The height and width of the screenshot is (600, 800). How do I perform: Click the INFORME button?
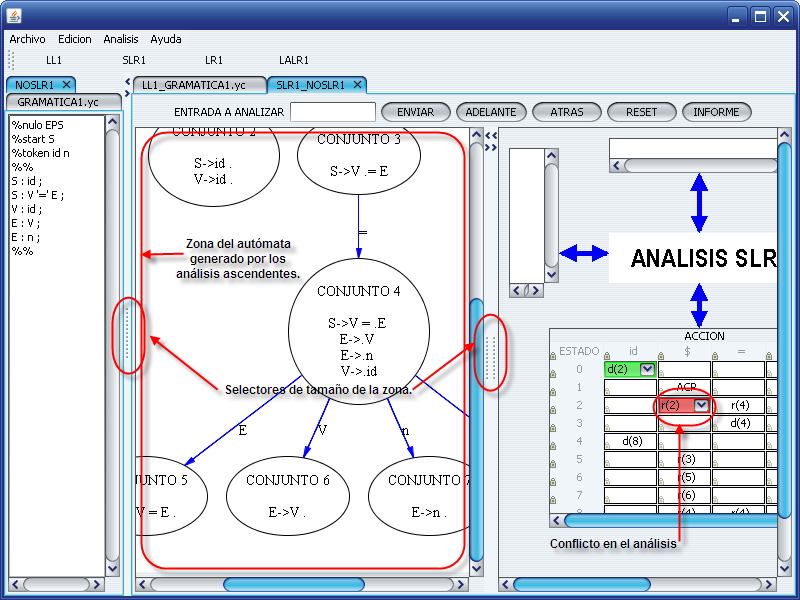[716, 112]
